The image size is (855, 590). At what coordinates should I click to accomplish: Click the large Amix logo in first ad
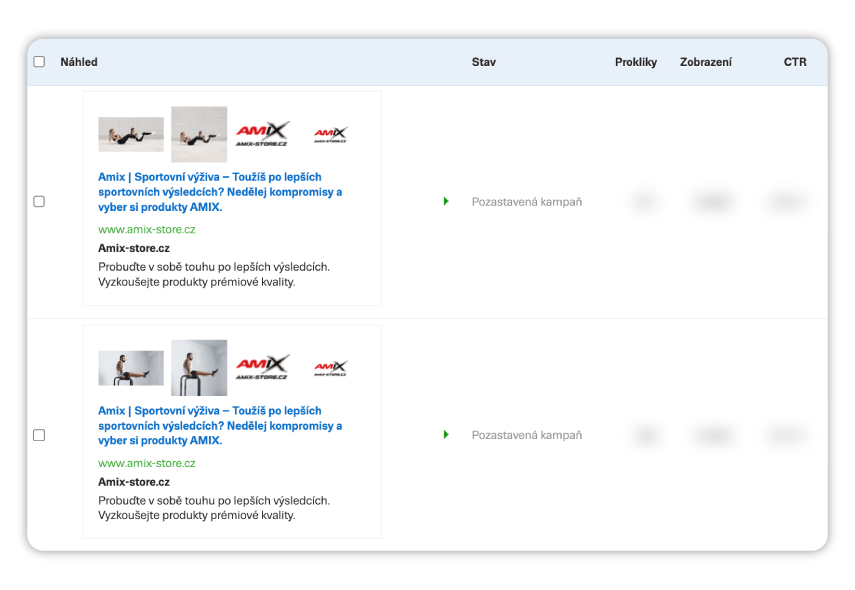tap(262, 134)
